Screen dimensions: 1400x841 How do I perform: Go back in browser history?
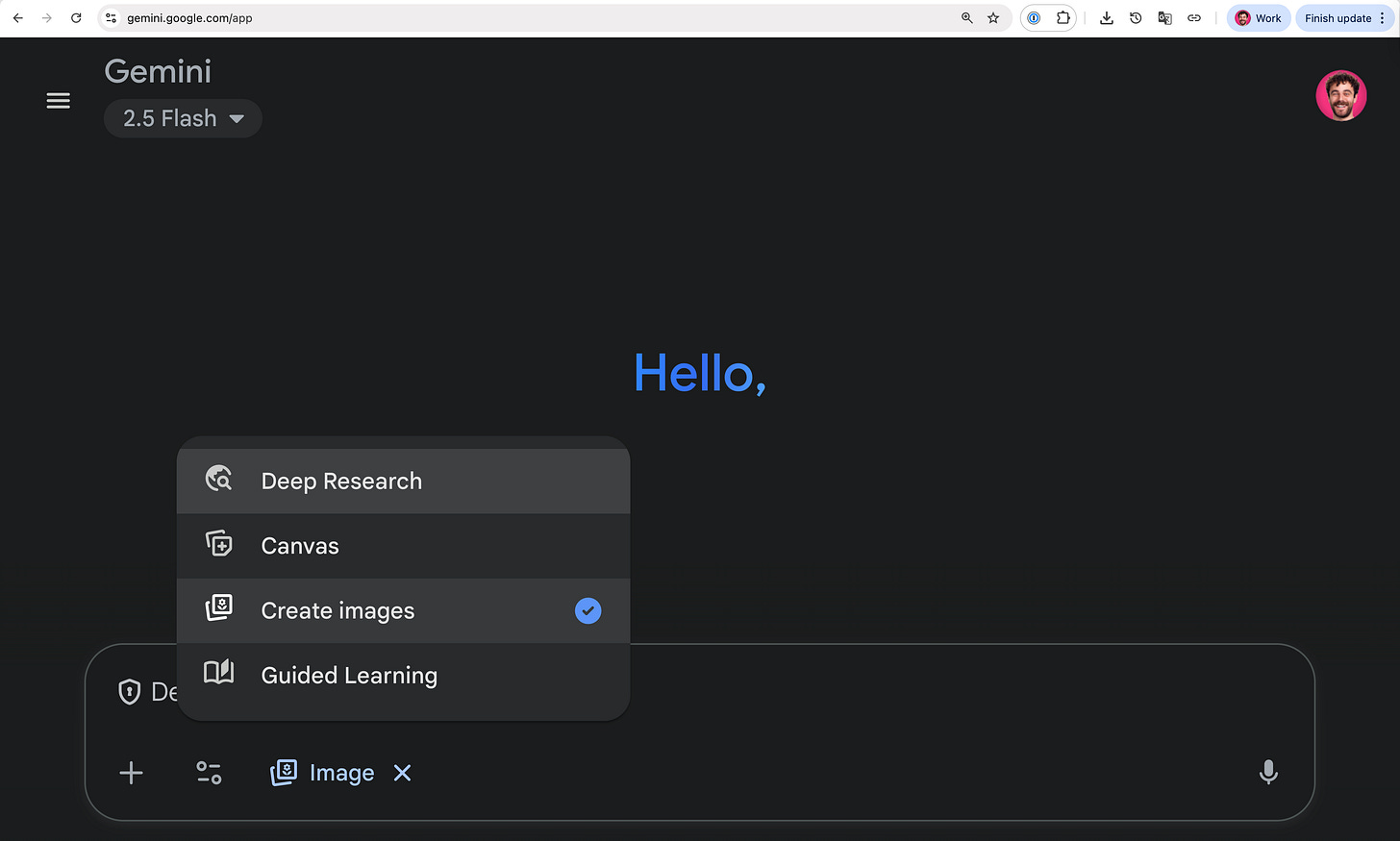pyautogui.click(x=17, y=17)
